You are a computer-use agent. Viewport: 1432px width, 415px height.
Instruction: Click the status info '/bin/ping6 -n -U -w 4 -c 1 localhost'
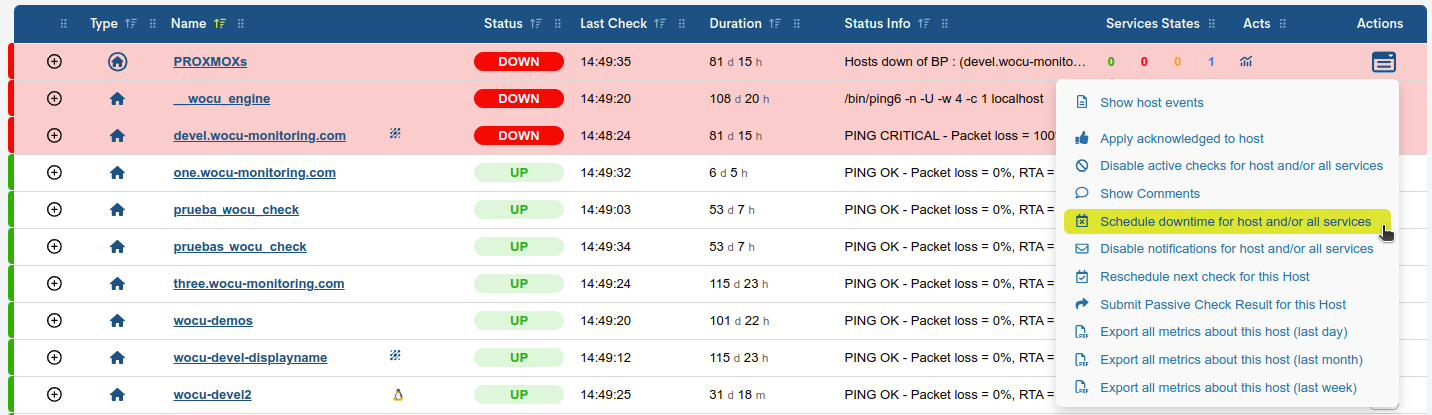[x=944, y=99]
